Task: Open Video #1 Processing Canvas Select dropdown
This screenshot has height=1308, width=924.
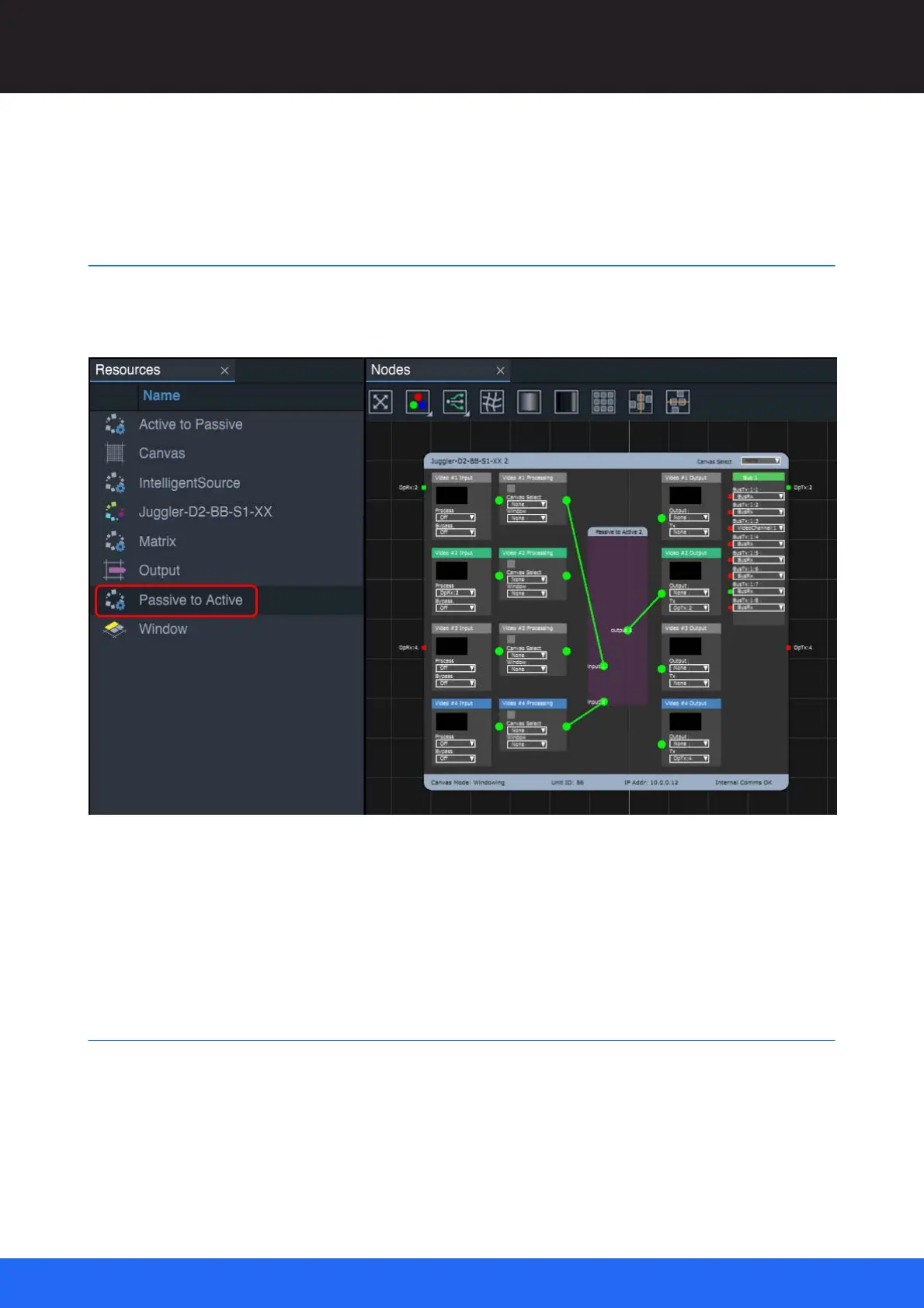Action: 527,504
